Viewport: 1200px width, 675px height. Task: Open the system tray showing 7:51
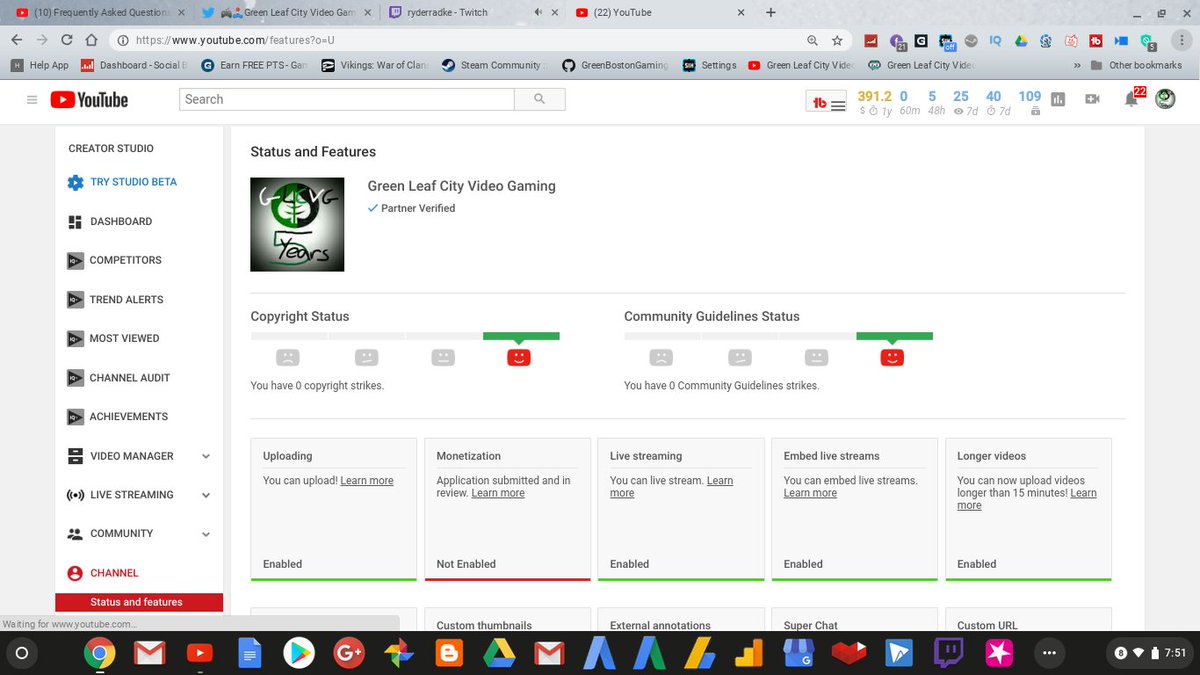[1151, 654]
